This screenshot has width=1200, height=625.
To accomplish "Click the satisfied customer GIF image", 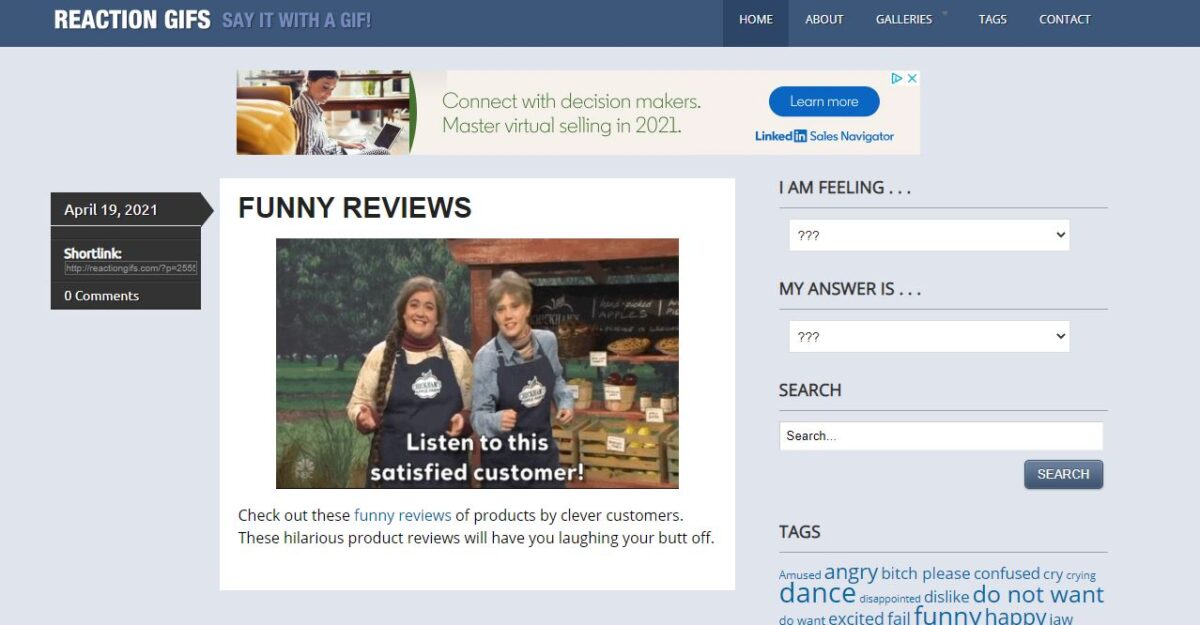I will pos(477,363).
